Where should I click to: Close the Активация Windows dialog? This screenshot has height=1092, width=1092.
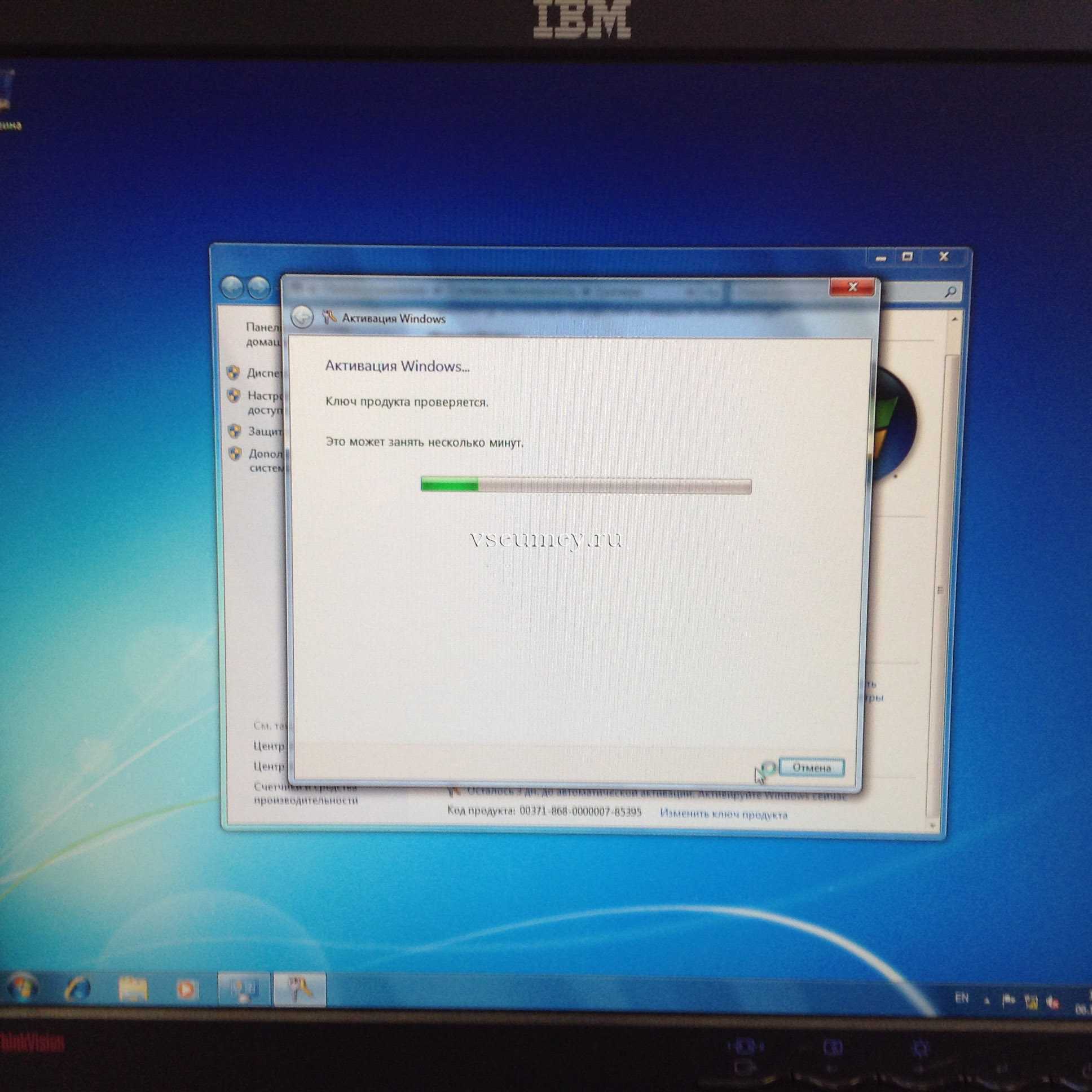pos(852,287)
